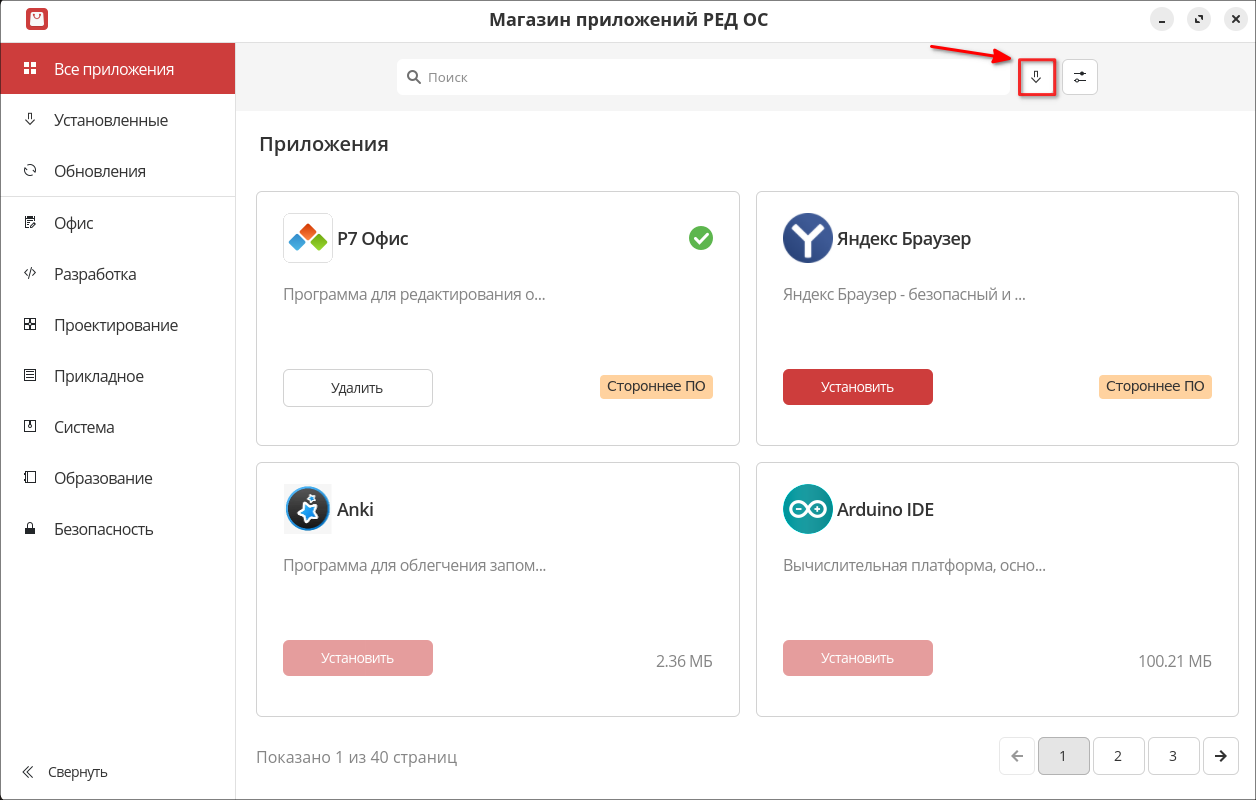Screen dimensions: 1256x800
Task: Click green installed checkmark on Р7 Офис
Action: click(701, 238)
